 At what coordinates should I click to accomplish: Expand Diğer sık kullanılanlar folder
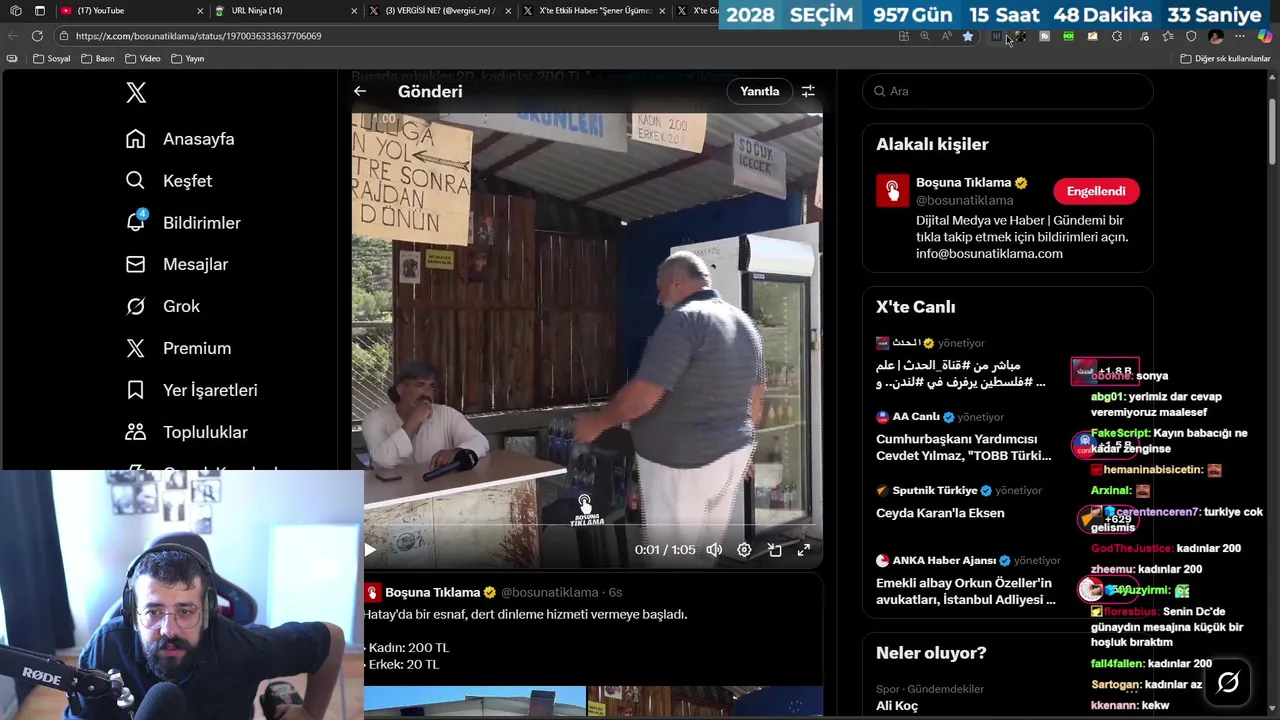pyautogui.click(x=1225, y=59)
